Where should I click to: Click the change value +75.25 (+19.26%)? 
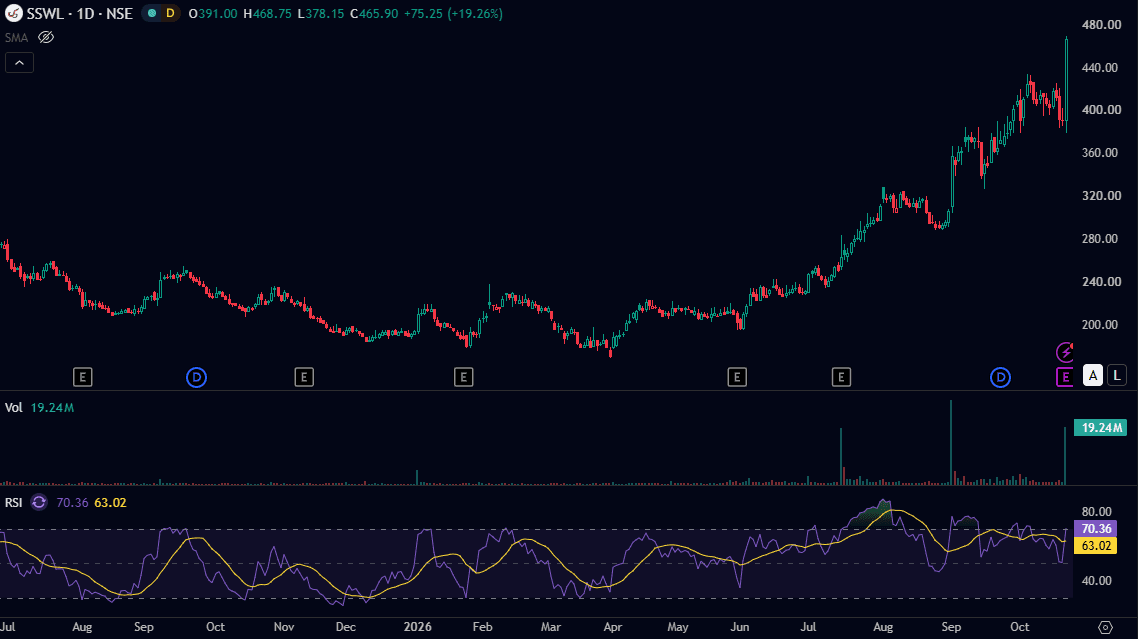click(x=454, y=14)
